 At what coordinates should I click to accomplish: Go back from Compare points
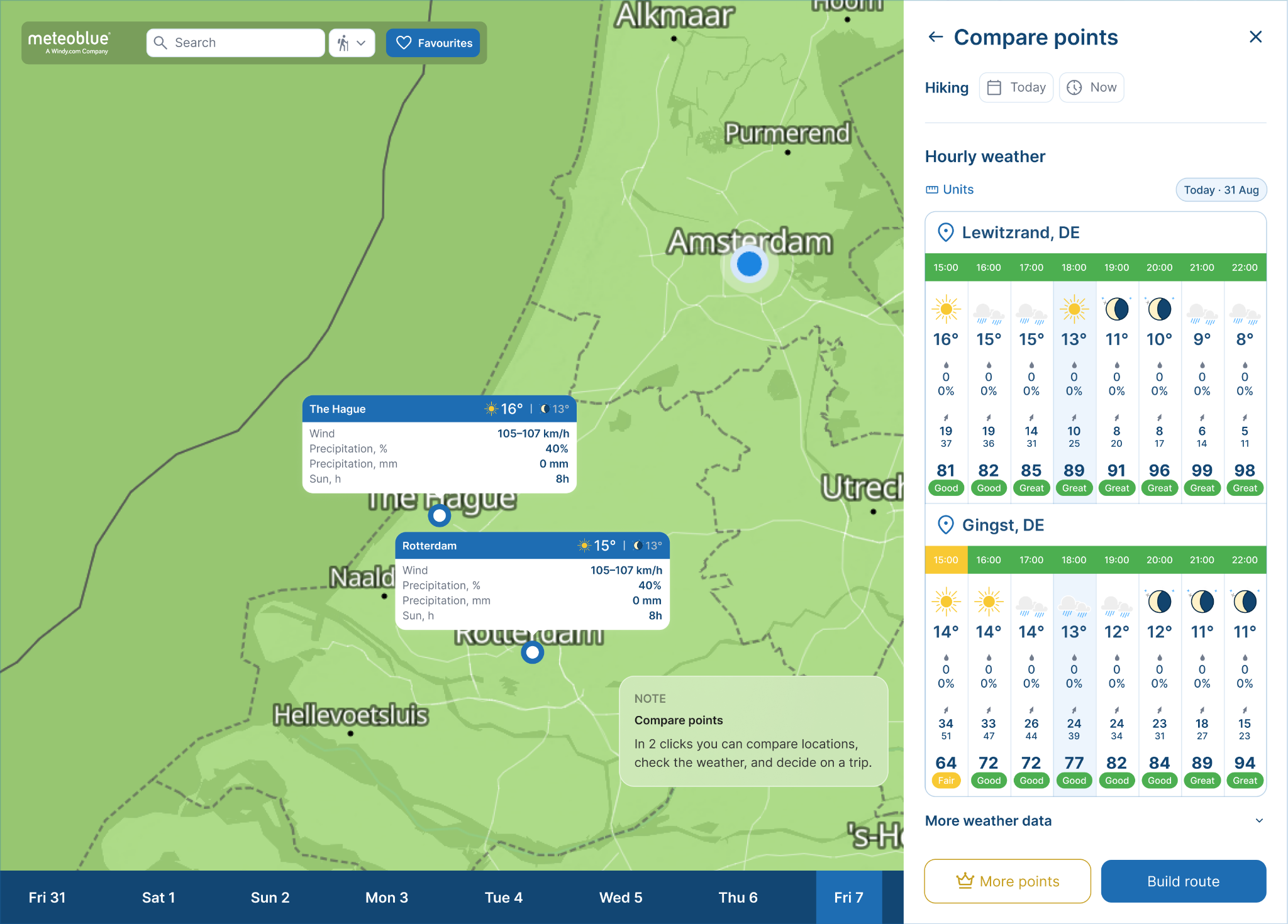pyautogui.click(x=936, y=37)
